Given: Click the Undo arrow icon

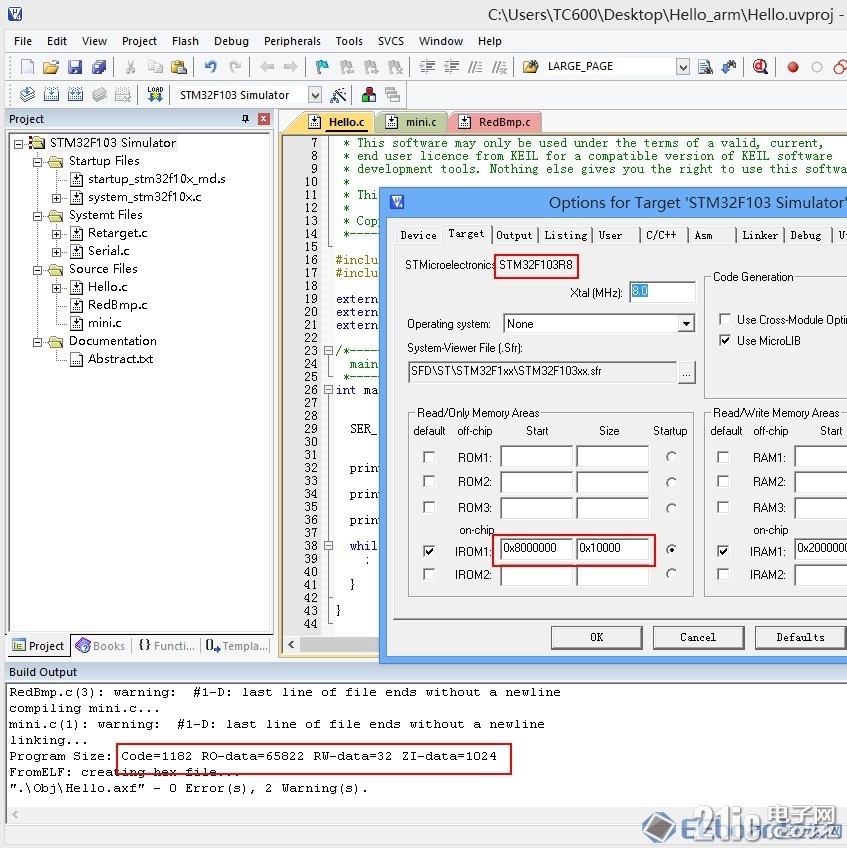Looking at the screenshot, I should click(x=210, y=67).
